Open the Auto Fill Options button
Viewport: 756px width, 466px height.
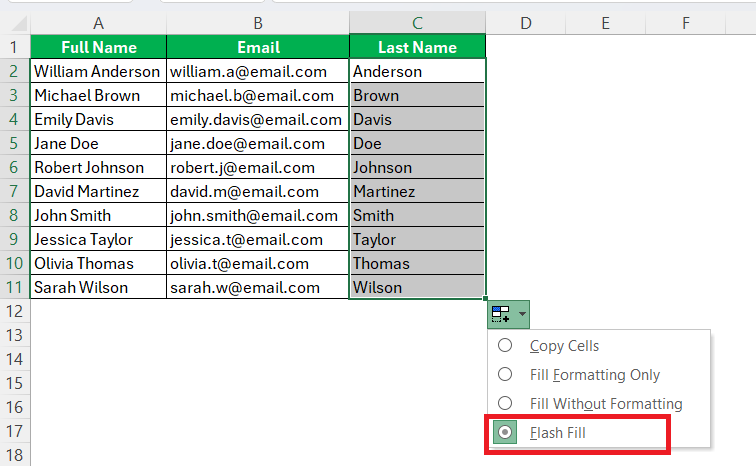(x=508, y=314)
